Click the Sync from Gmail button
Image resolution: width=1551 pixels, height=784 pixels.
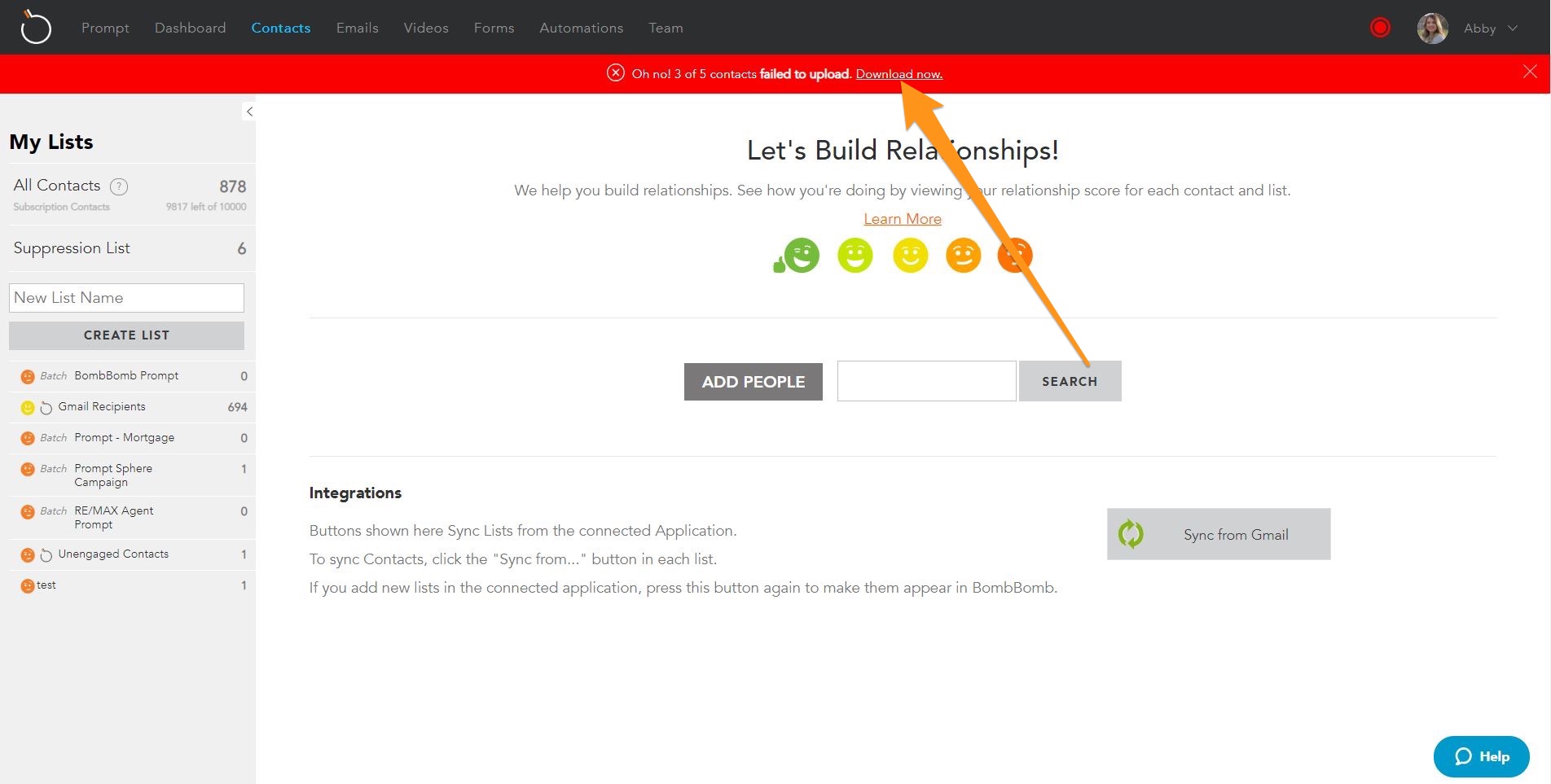point(1219,534)
